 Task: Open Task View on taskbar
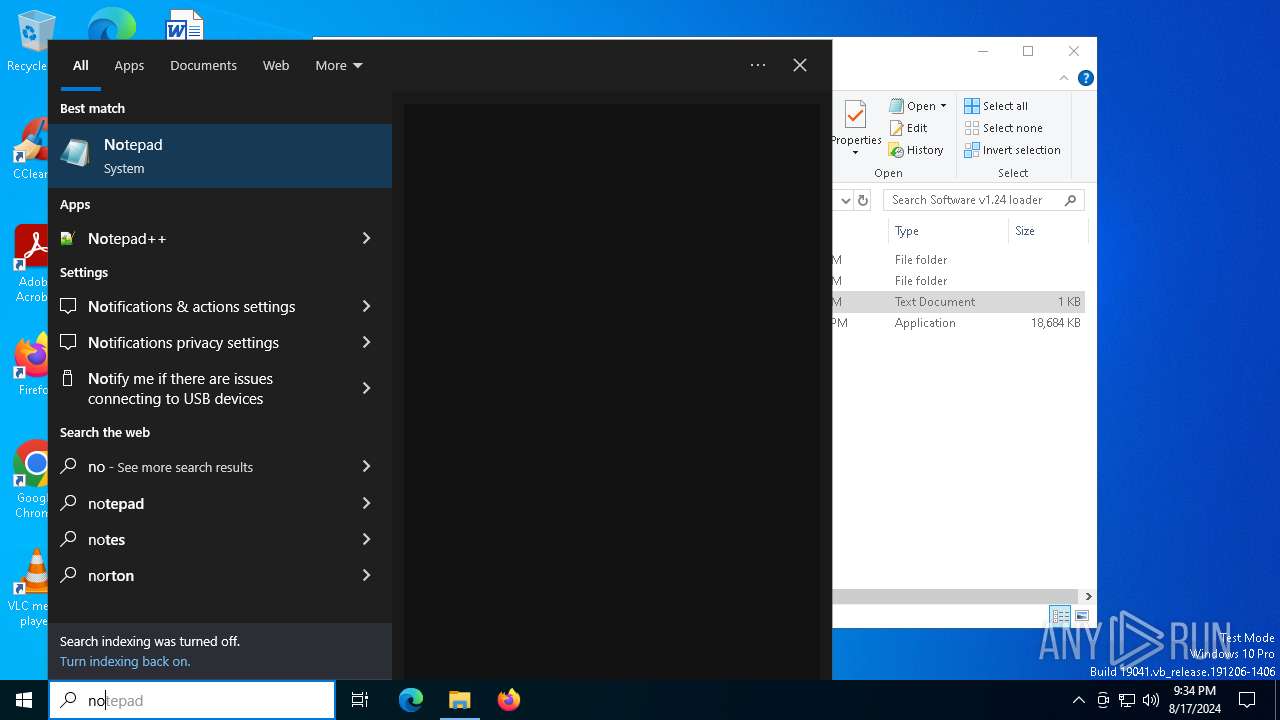click(360, 700)
